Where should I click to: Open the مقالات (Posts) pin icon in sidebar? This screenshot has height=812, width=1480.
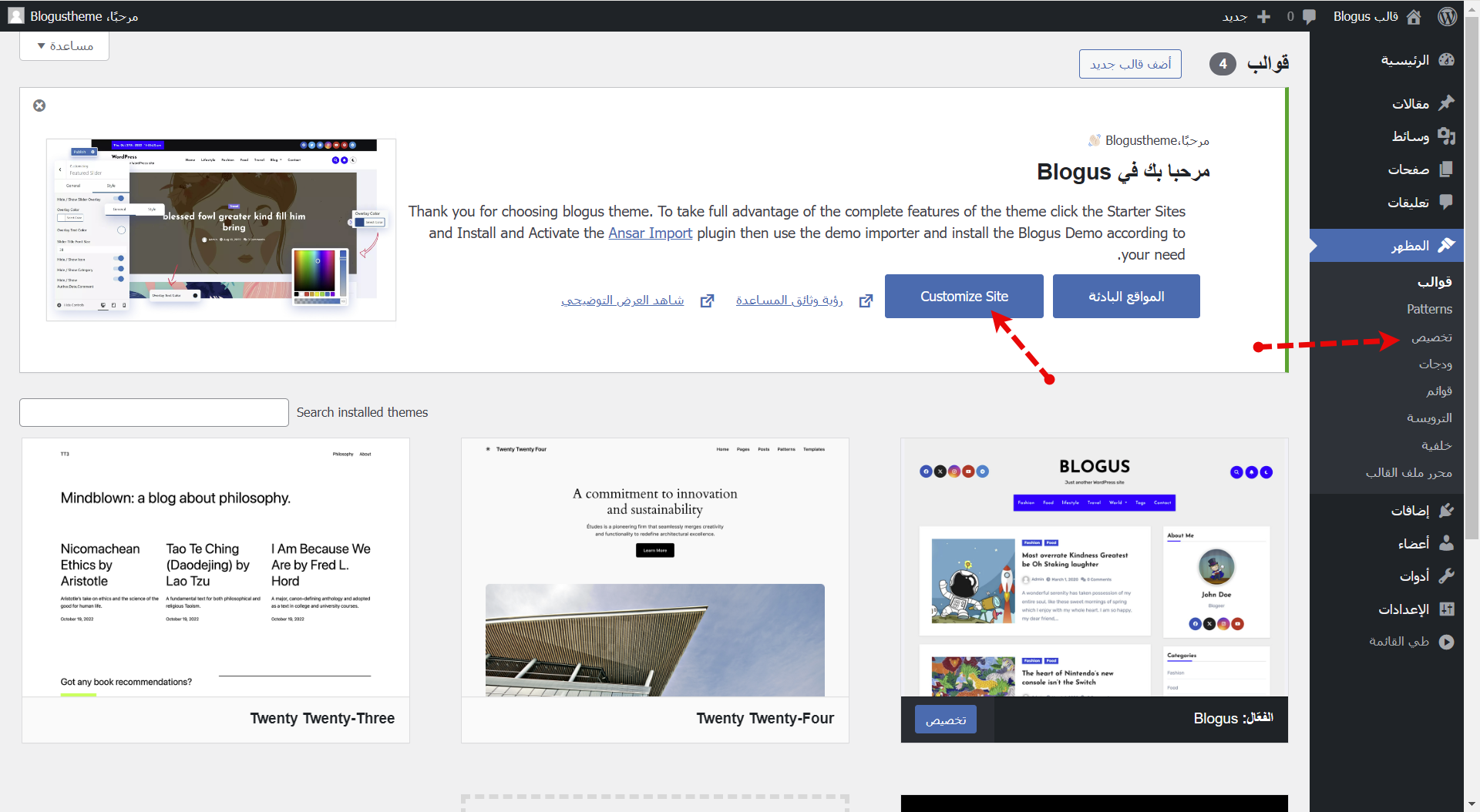point(1446,103)
